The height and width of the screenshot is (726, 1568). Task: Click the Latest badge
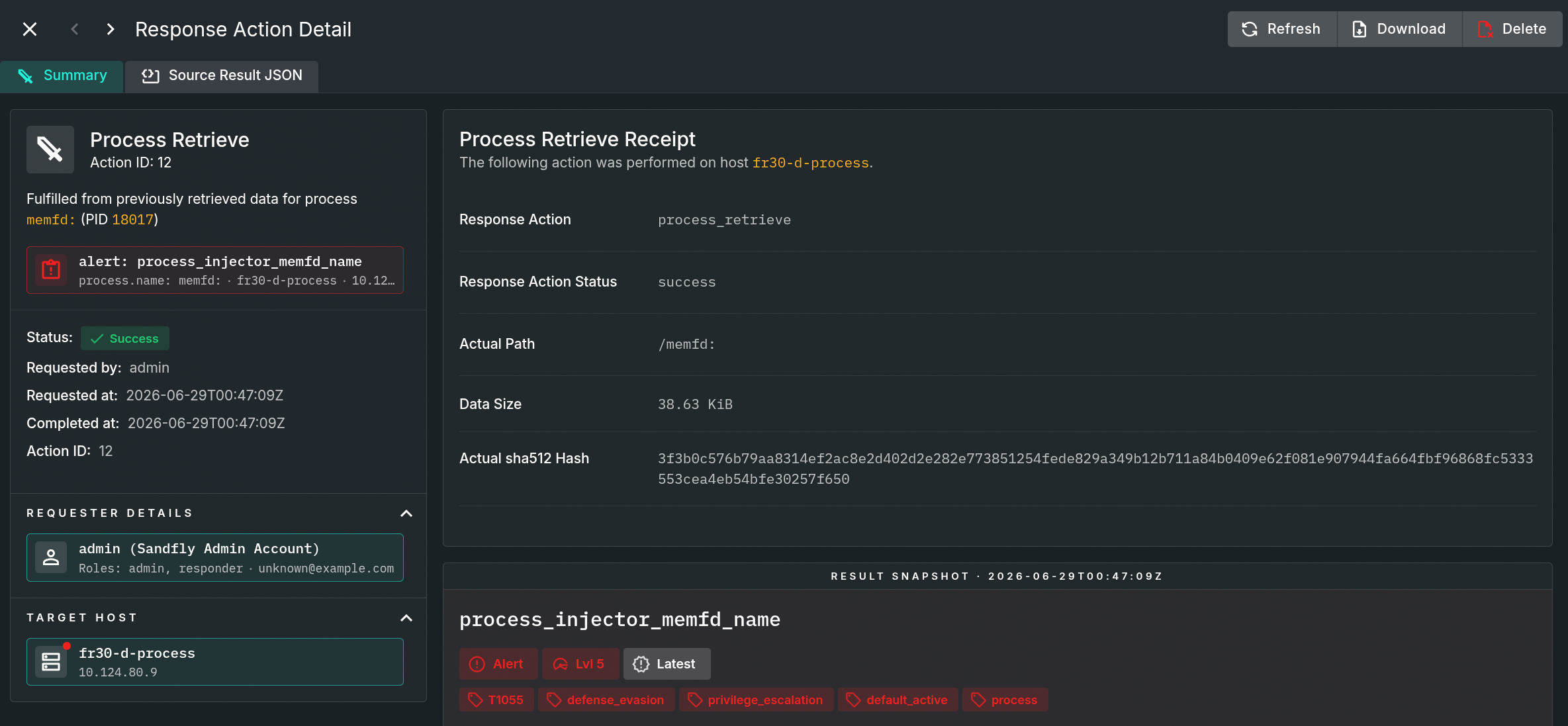[x=667, y=664]
